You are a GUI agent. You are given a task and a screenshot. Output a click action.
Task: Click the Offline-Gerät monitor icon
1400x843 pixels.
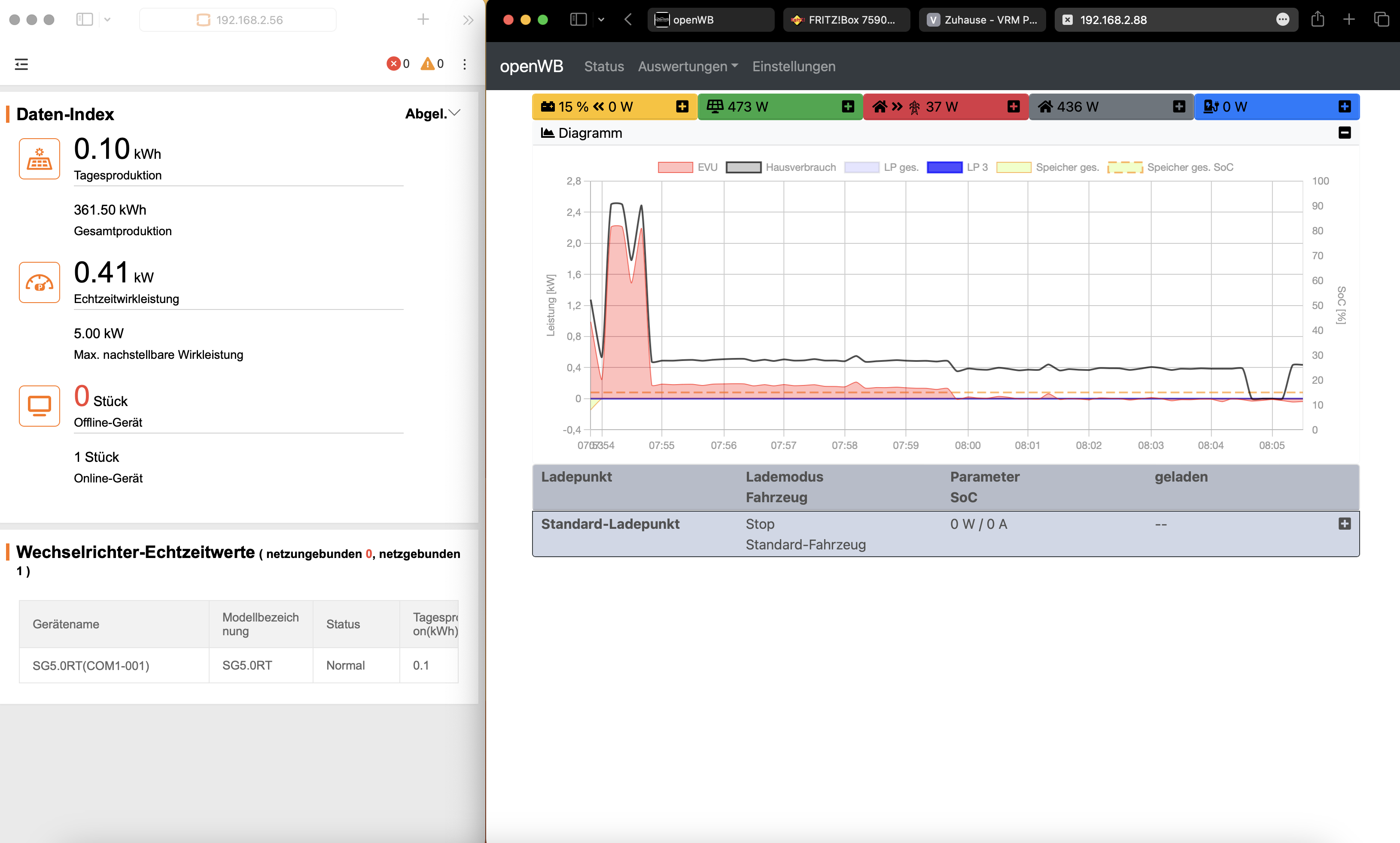coord(39,406)
